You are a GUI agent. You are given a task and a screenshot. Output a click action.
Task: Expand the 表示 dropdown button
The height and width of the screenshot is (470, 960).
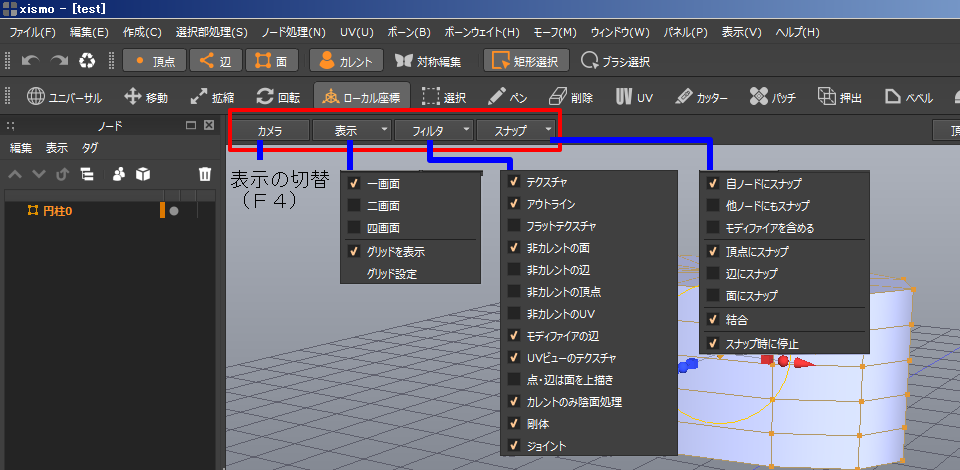351,130
